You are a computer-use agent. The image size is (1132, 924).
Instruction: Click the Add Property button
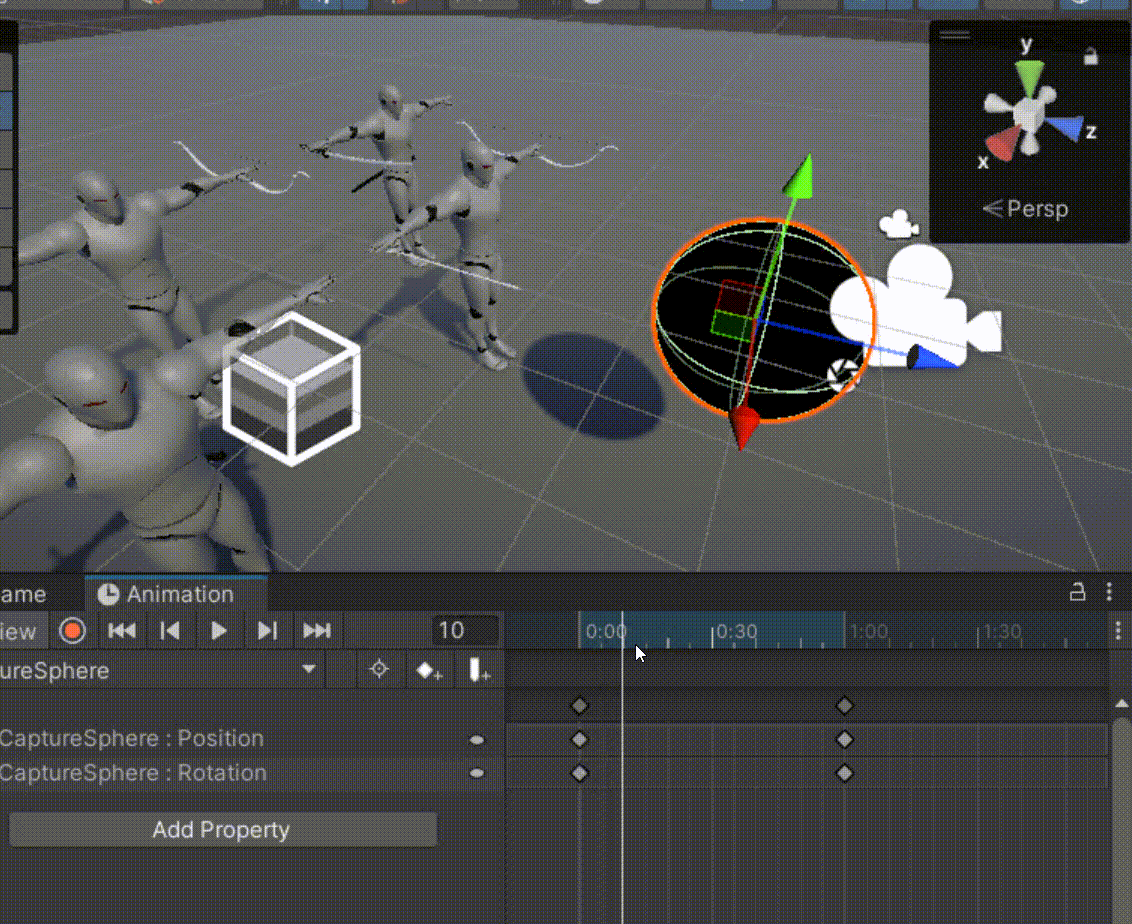point(222,829)
